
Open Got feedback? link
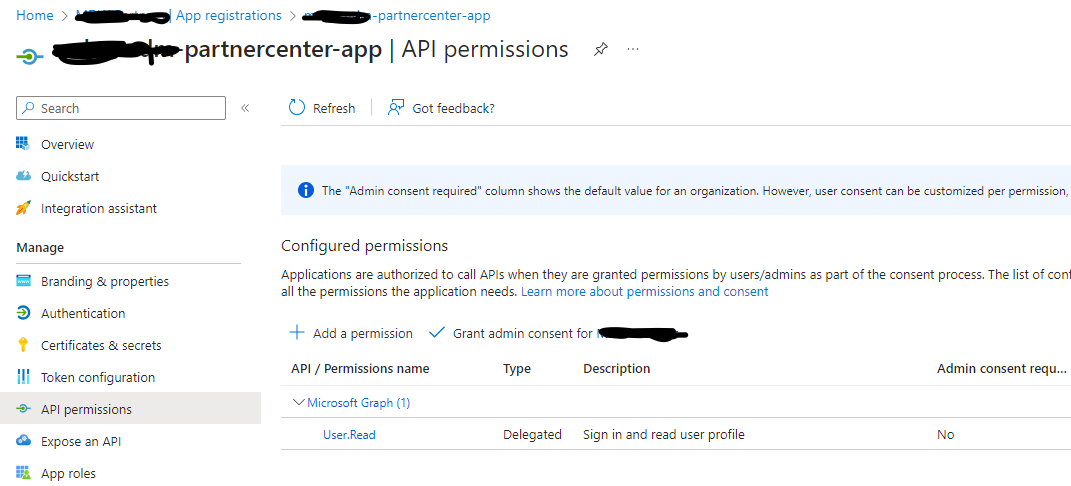tap(454, 108)
